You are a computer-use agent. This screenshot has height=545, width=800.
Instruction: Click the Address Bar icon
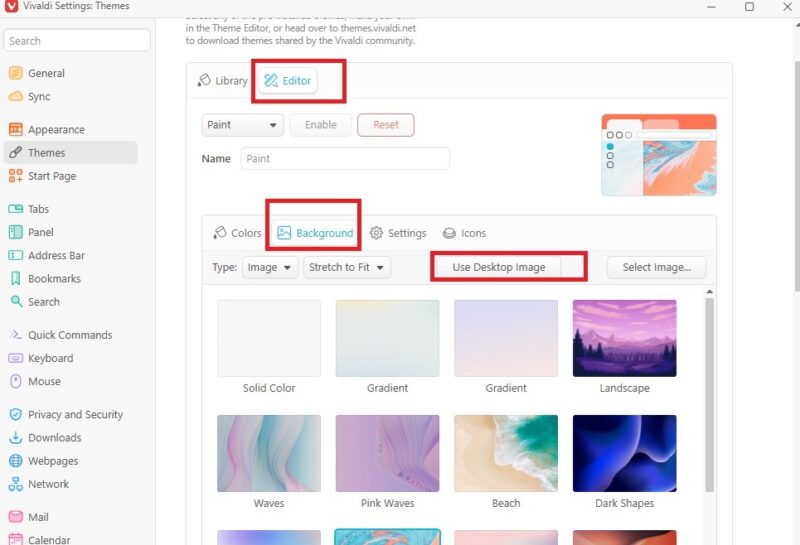point(15,255)
